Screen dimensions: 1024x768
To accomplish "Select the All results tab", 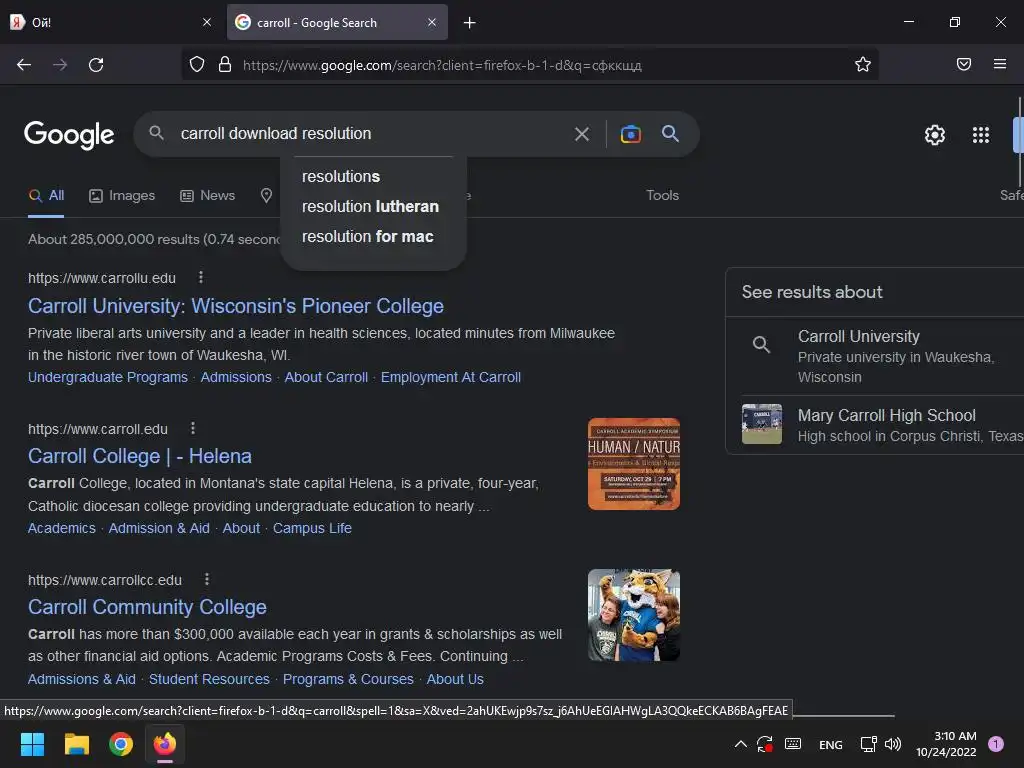I will (46, 195).
